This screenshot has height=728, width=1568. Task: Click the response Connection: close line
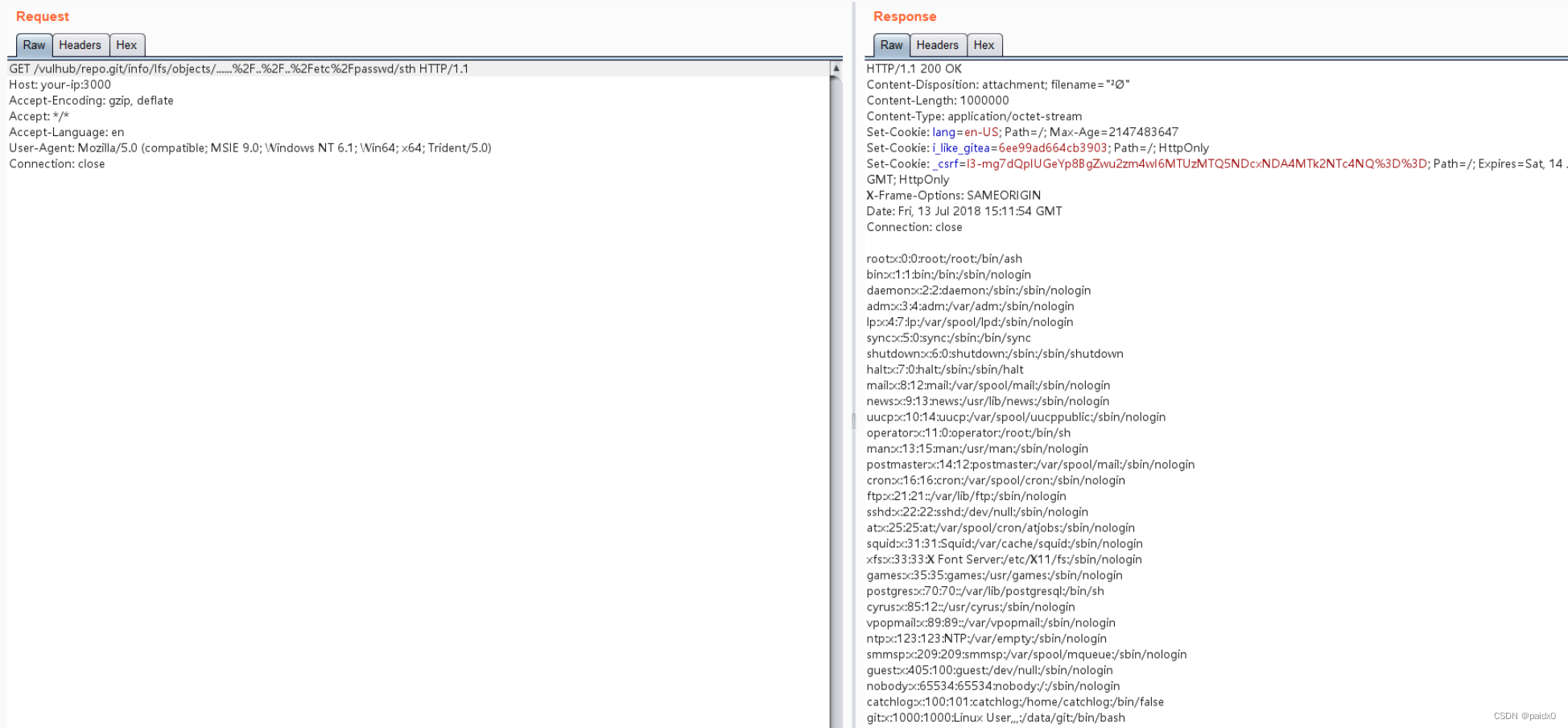(x=914, y=227)
